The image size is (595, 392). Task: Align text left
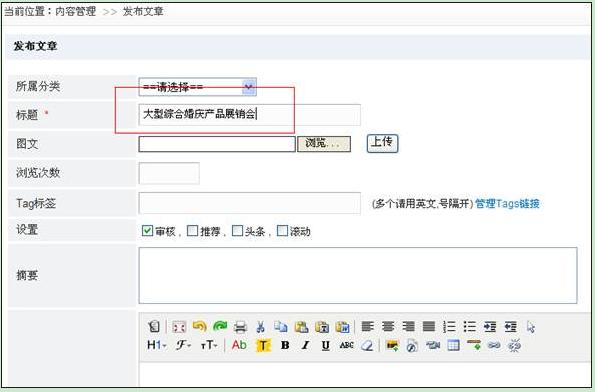pos(368,326)
